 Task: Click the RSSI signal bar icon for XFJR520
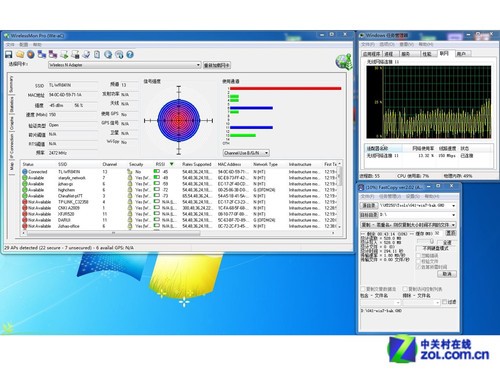click(x=156, y=214)
